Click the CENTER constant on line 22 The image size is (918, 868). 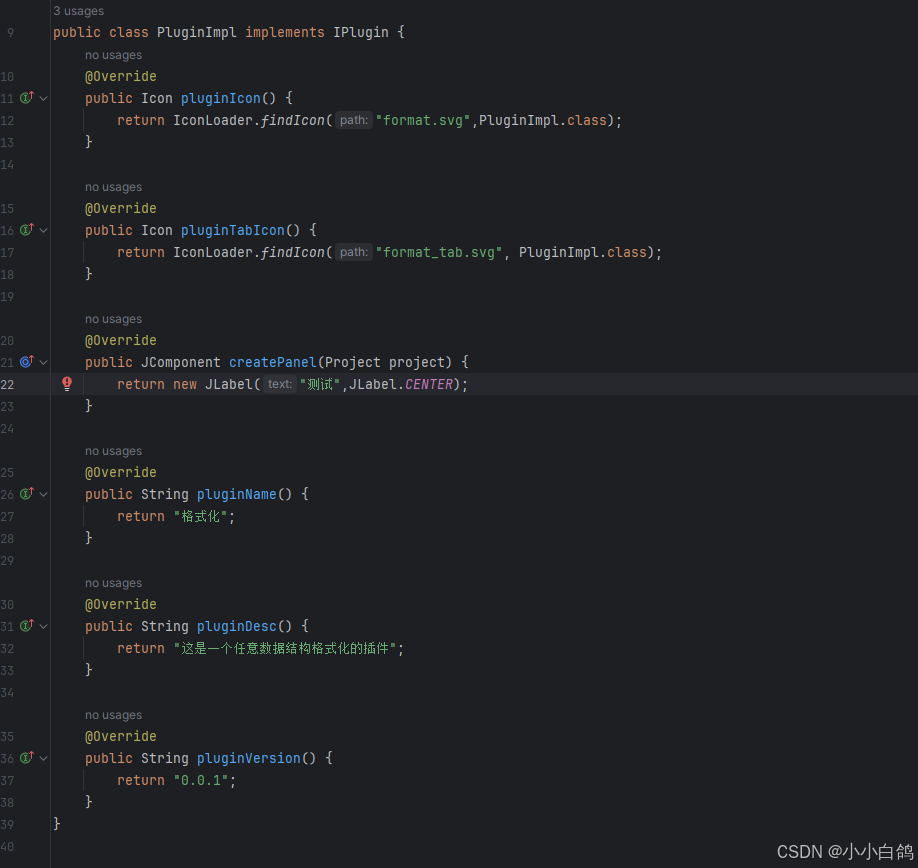429,384
